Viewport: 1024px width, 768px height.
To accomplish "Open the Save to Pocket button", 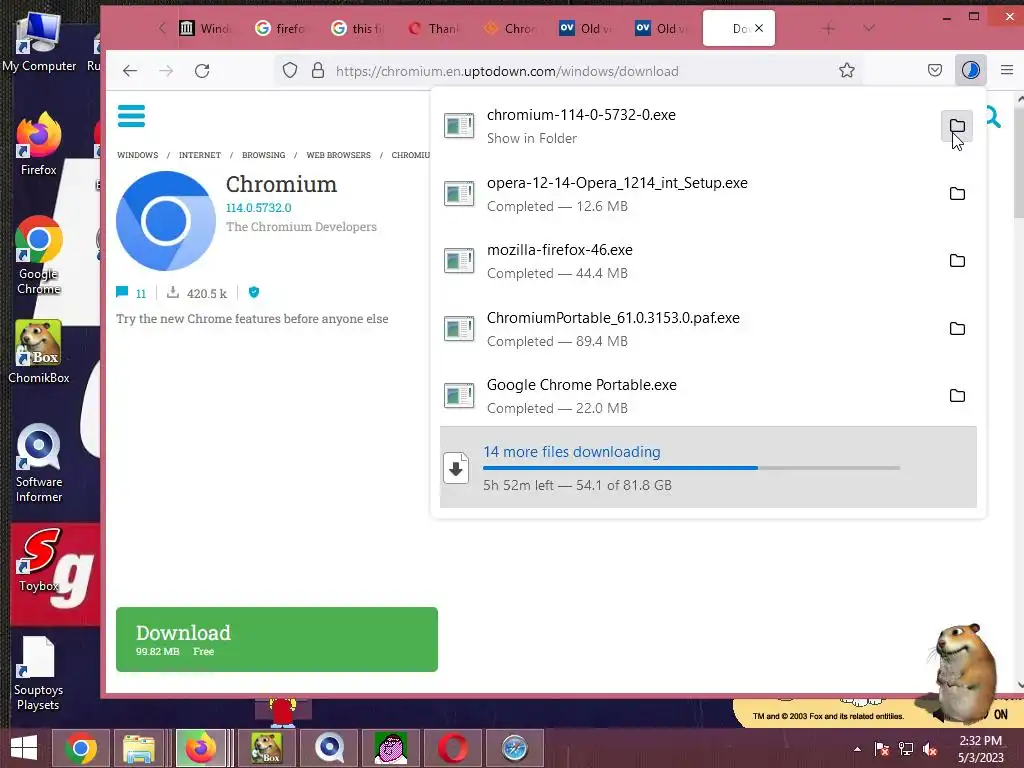I will pos(935,71).
